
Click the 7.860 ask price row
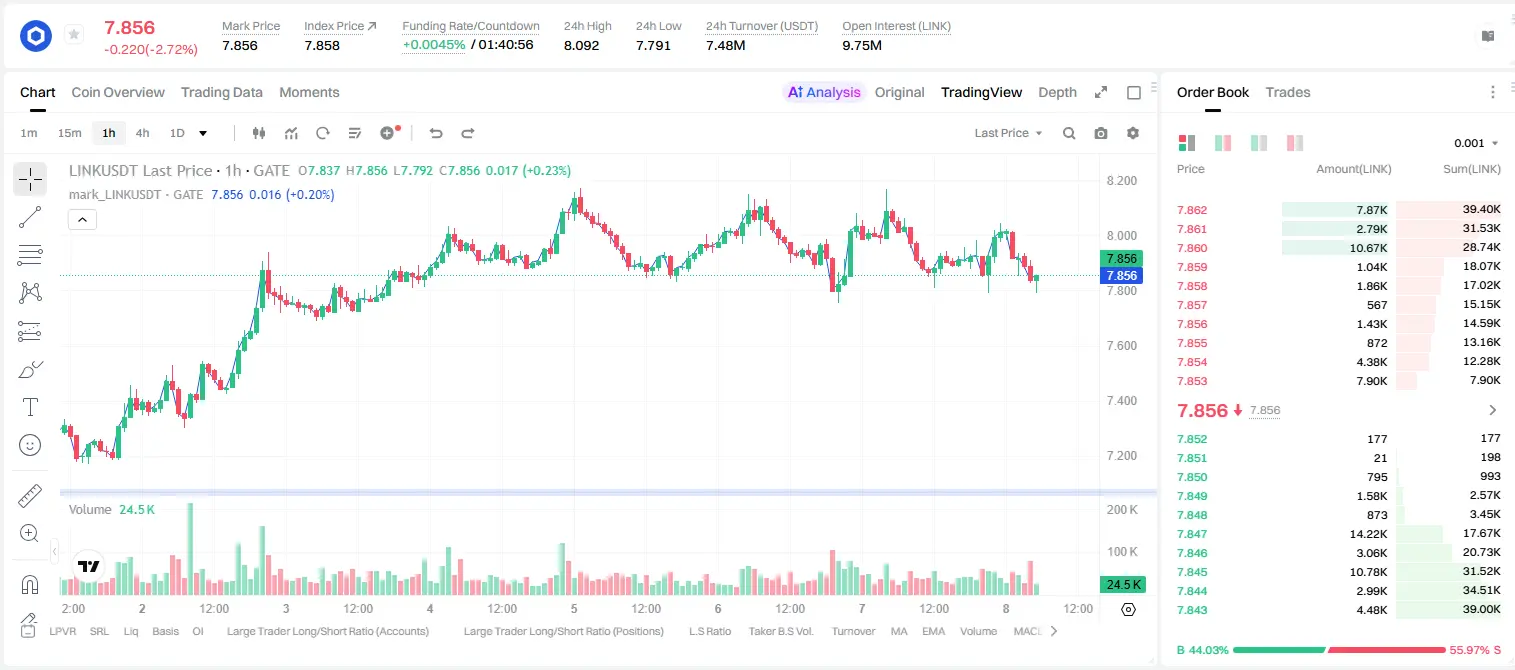pos(1339,248)
